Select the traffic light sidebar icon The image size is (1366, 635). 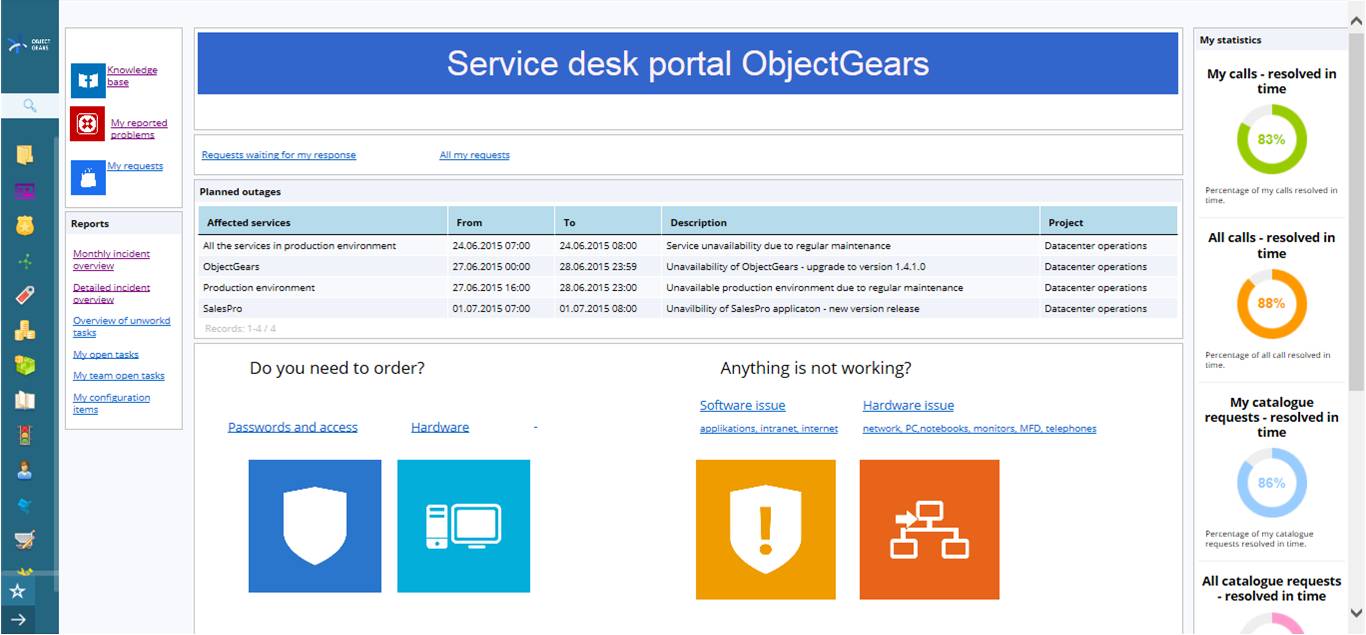[x=25, y=435]
